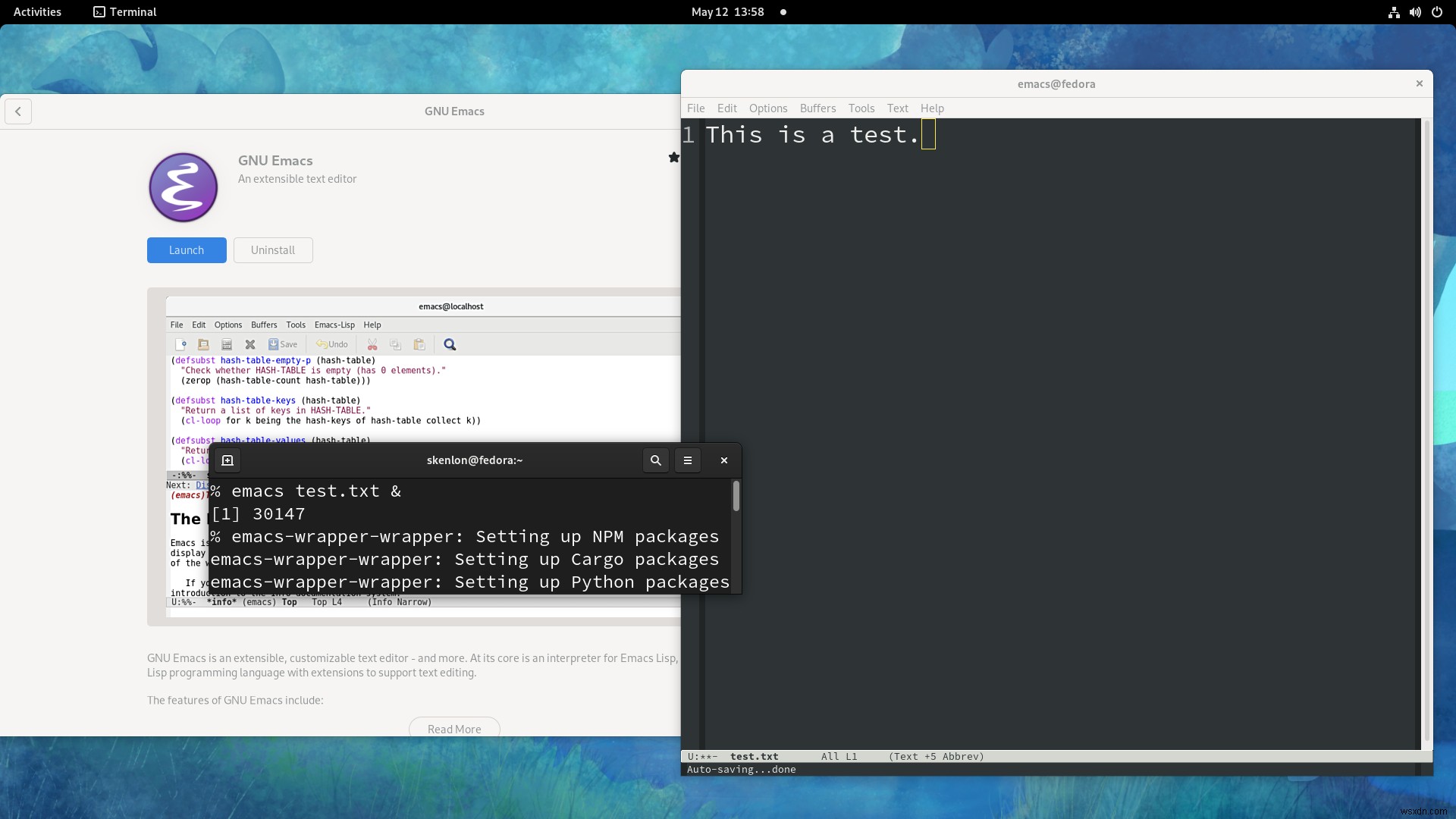Click the Activities button in top bar
The image size is (1456, 819).
37,11
